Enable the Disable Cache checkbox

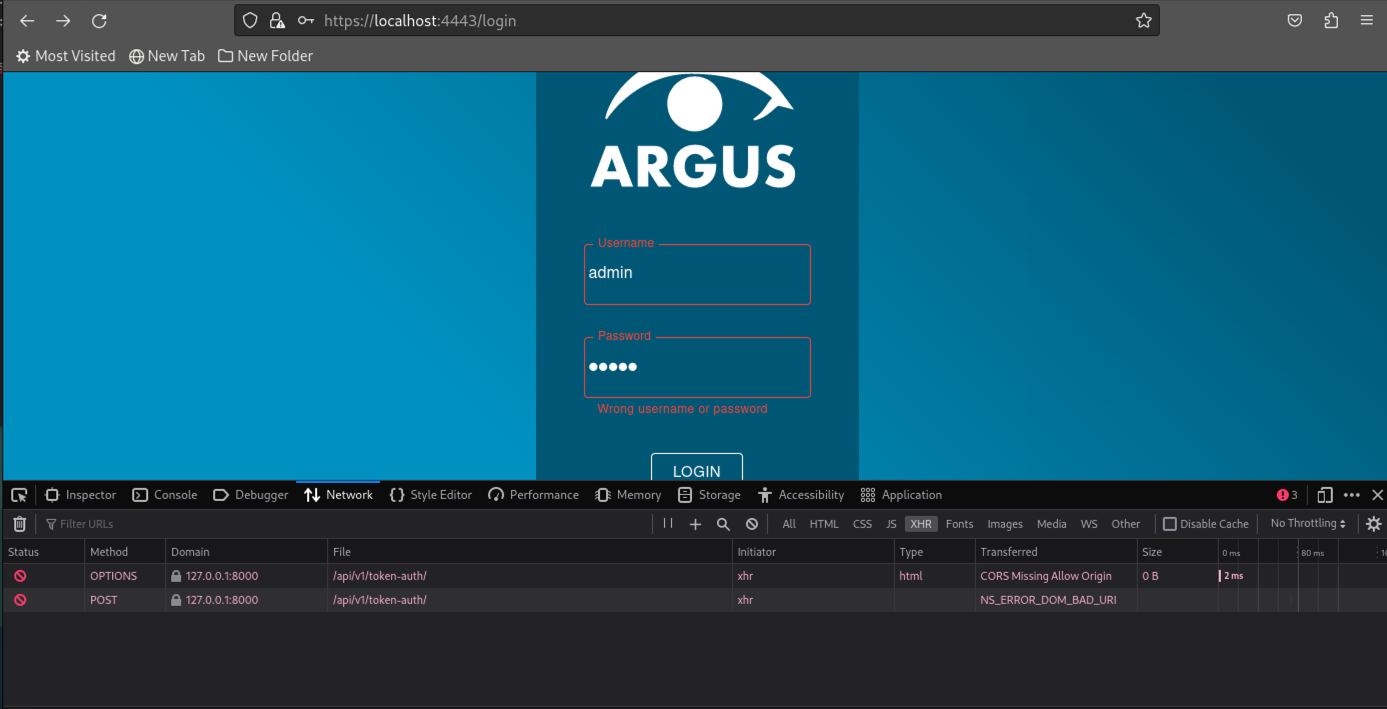pos(1168,523)
